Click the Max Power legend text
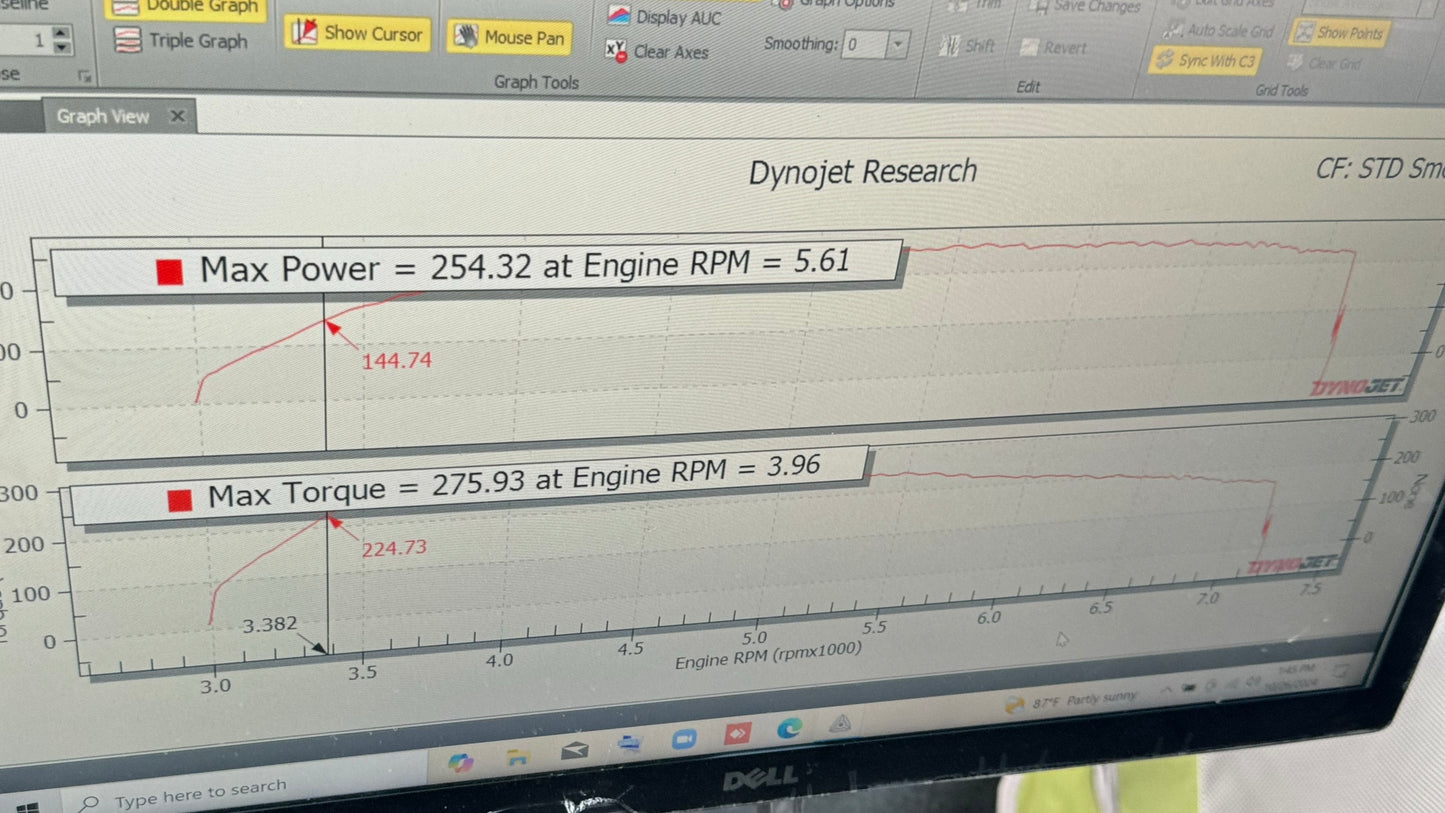1445x813 pixels. (x=525, y=265)
